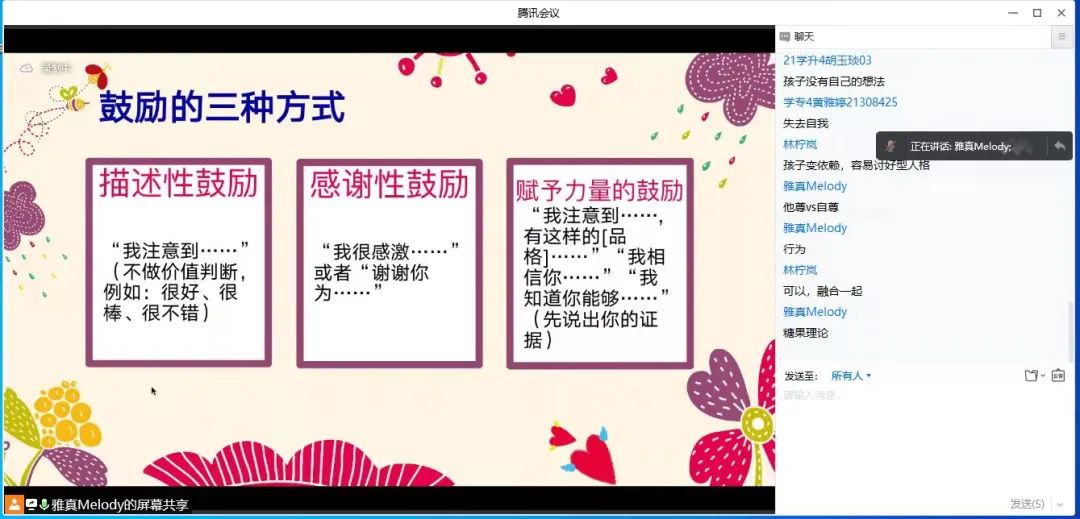Viewport: 1080px width, 519px height.
Task: Click sender 林柠岚 above 可以，融合一起
Action: click(x=800, y=270)
